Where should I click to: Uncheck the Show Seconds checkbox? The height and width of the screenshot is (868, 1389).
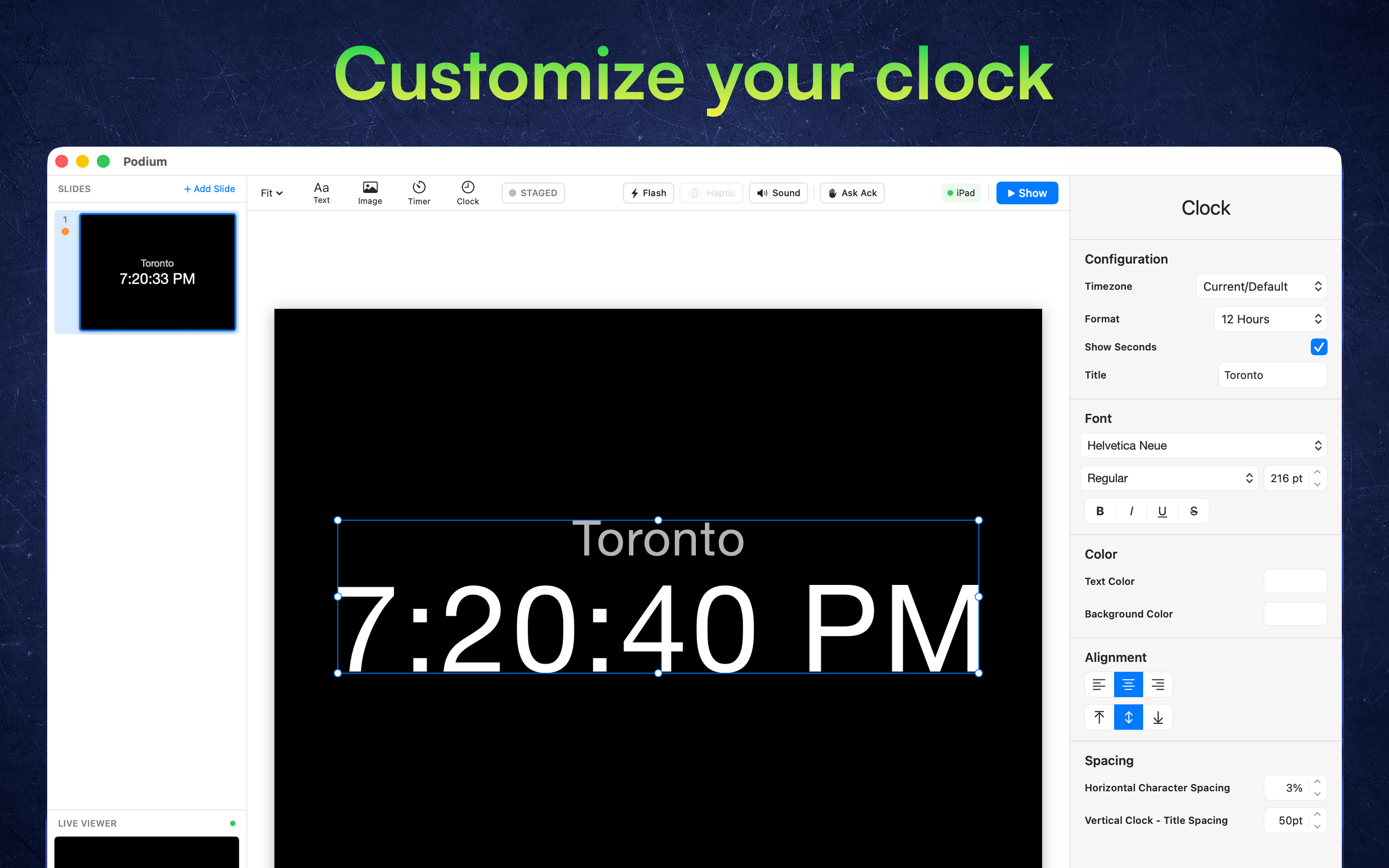tap(1319, 347)
